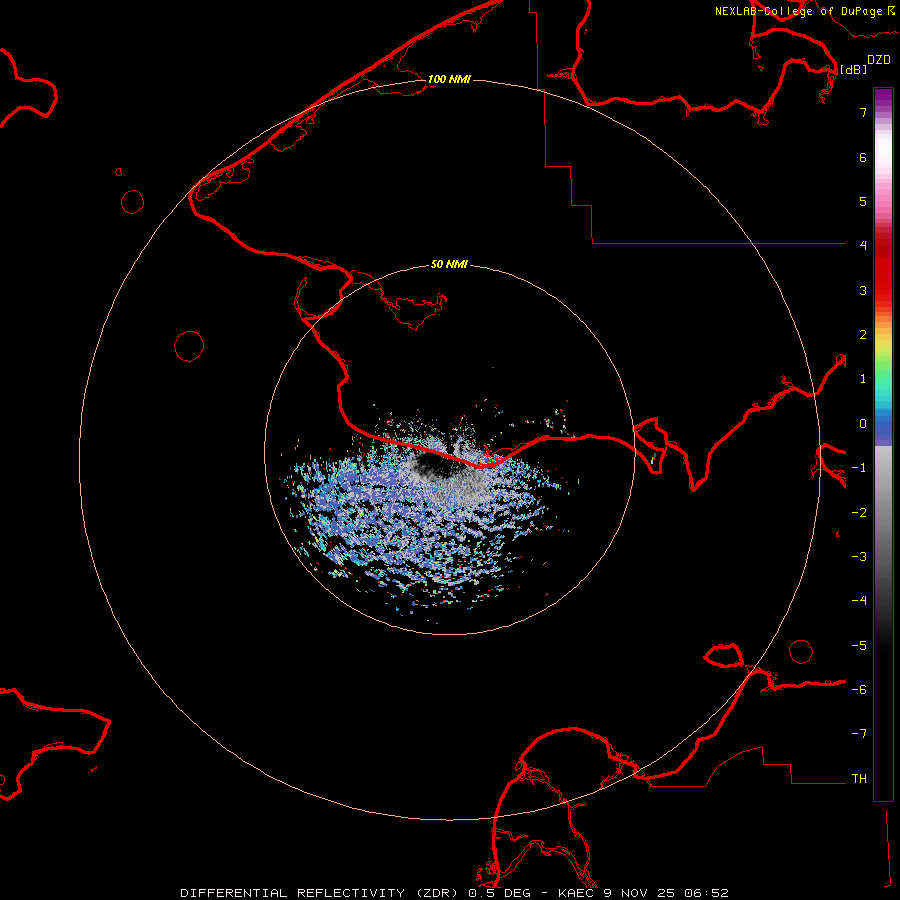Click the "100 NMI" range ring label
The height and width of the screenshot is (900, 900).
[449, 79]
